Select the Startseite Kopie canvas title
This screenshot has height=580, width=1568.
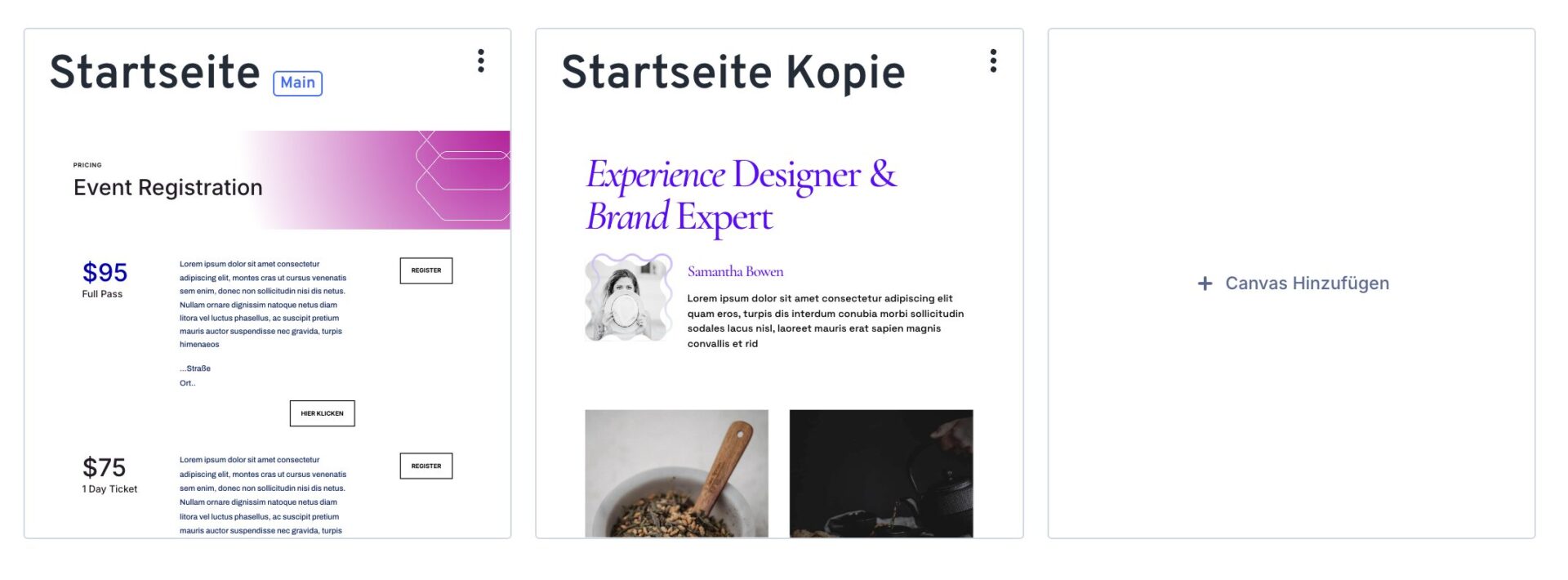[733, 72]
